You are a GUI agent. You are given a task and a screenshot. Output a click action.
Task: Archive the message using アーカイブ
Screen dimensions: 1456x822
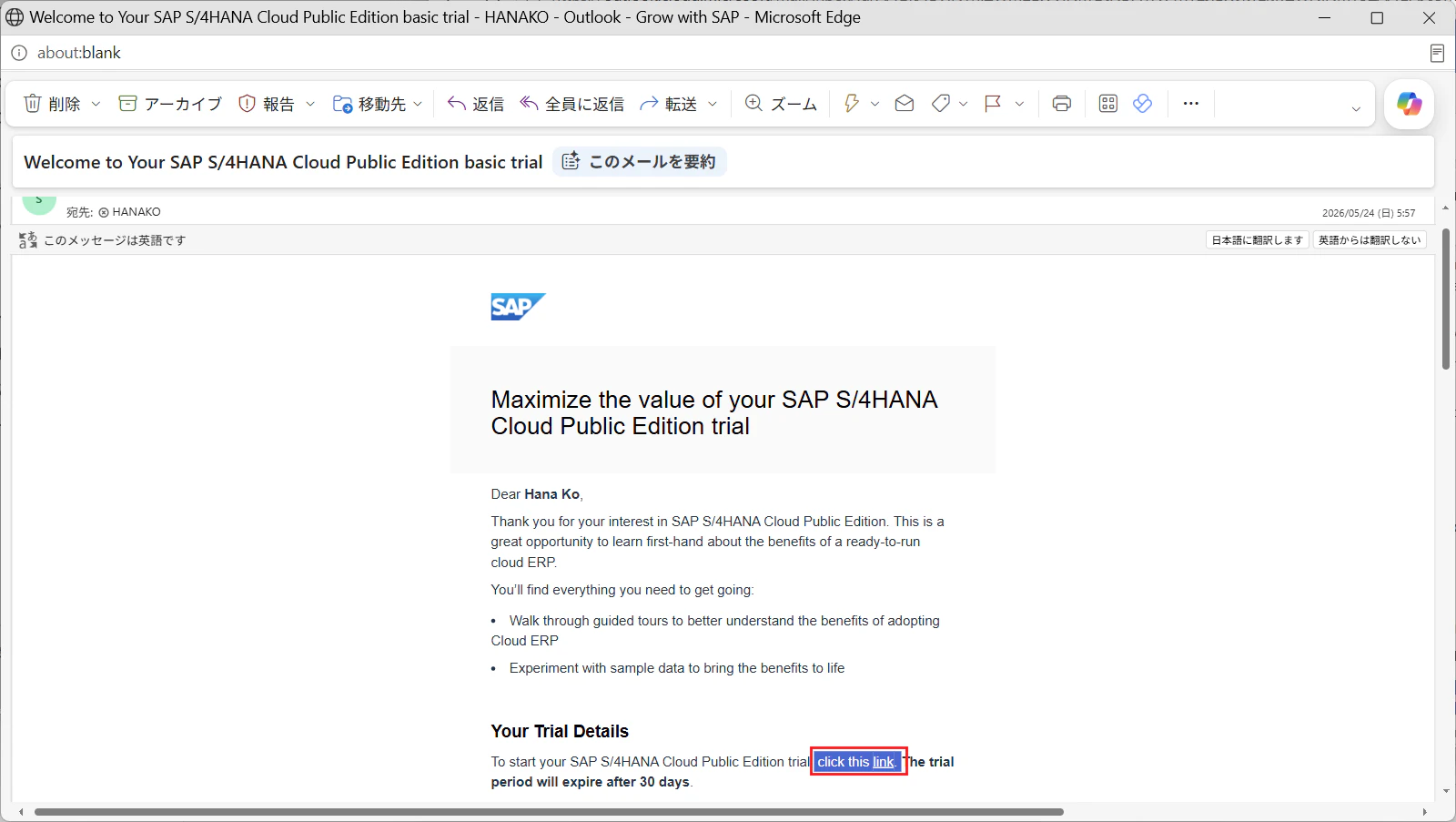[x=170, y=104]
